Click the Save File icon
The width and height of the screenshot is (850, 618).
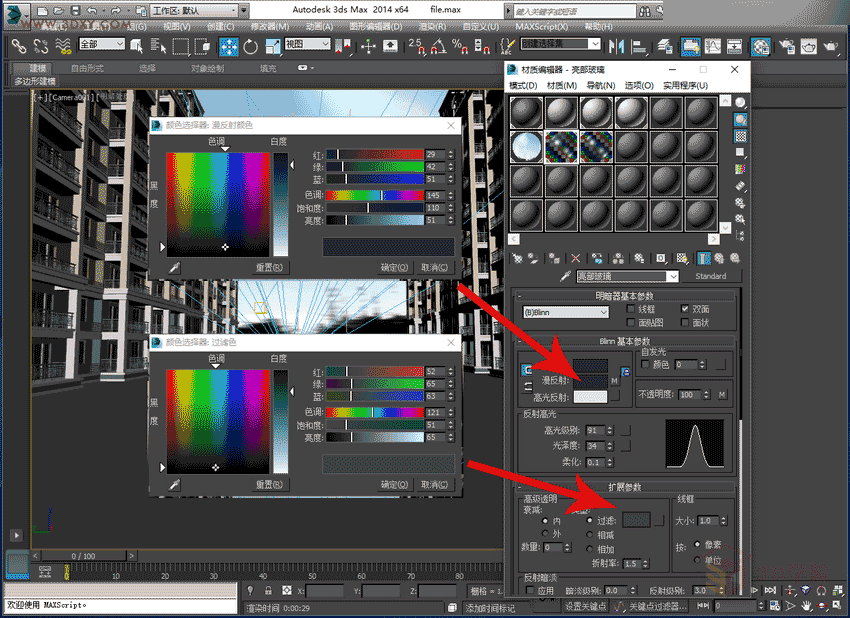pos(75,10)
